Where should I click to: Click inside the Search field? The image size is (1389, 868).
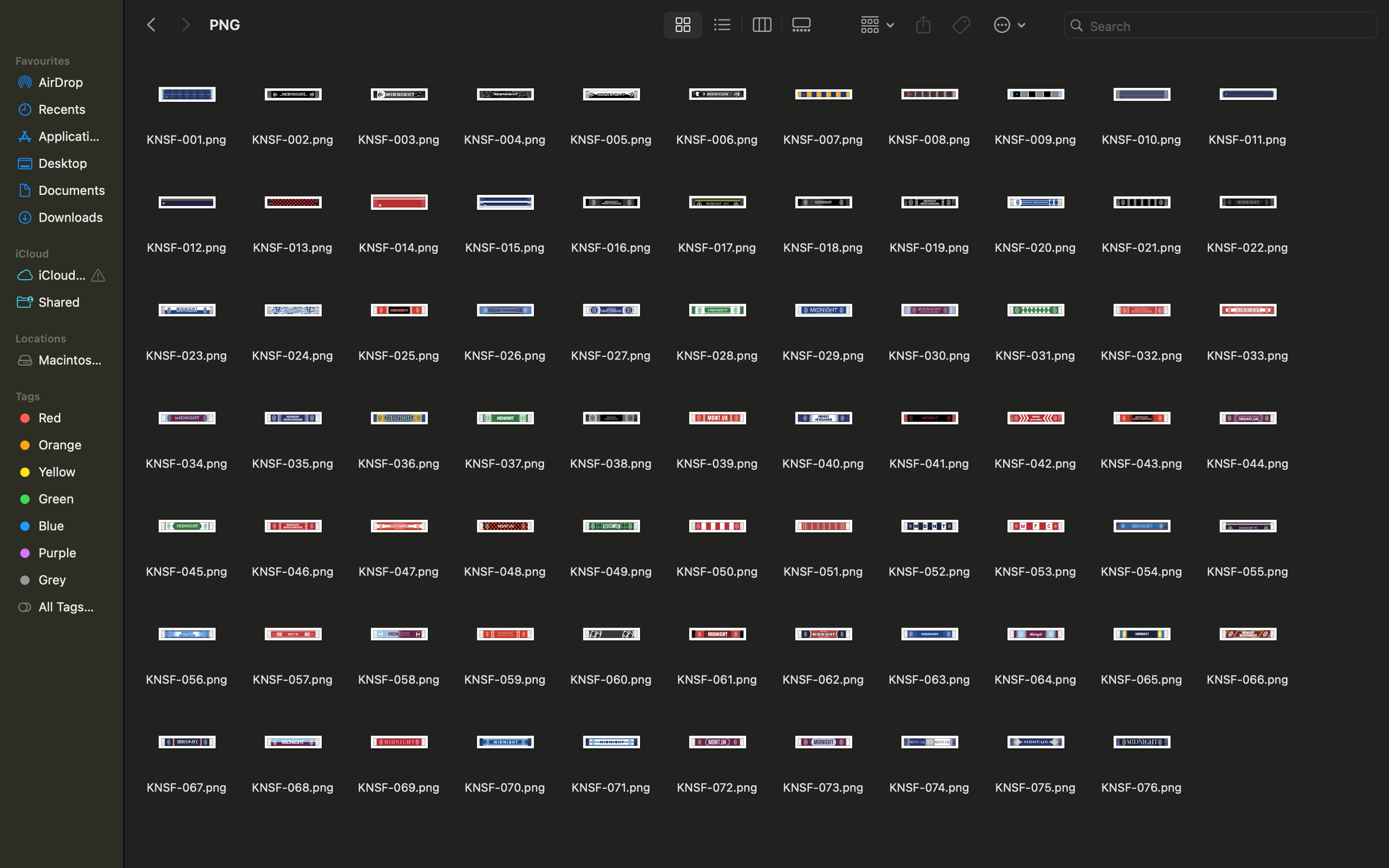click(1217, 26)
